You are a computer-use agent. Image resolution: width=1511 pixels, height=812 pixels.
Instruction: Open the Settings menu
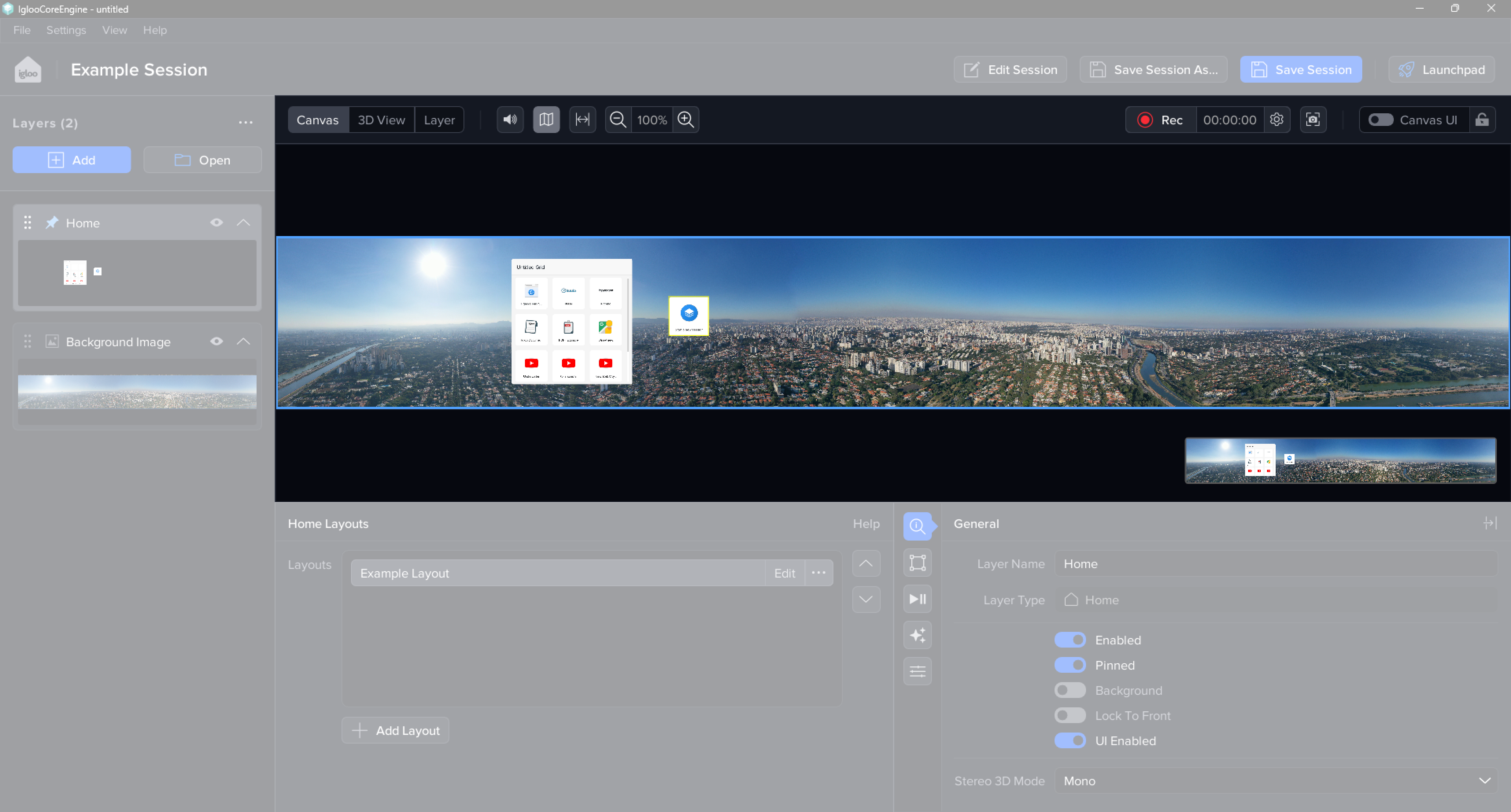coord(66,30)
